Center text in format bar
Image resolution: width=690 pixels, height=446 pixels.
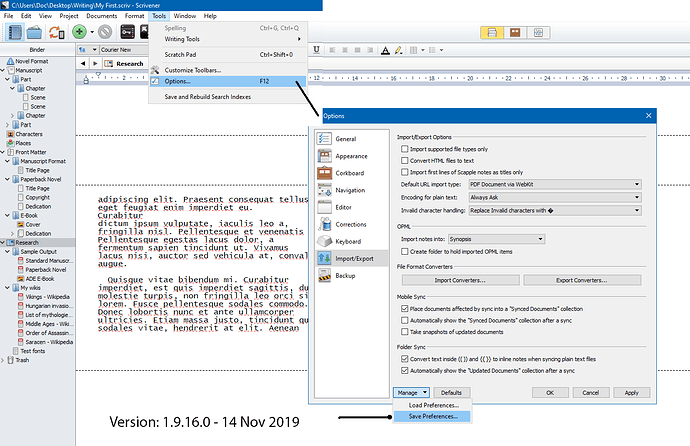(345, 50)
